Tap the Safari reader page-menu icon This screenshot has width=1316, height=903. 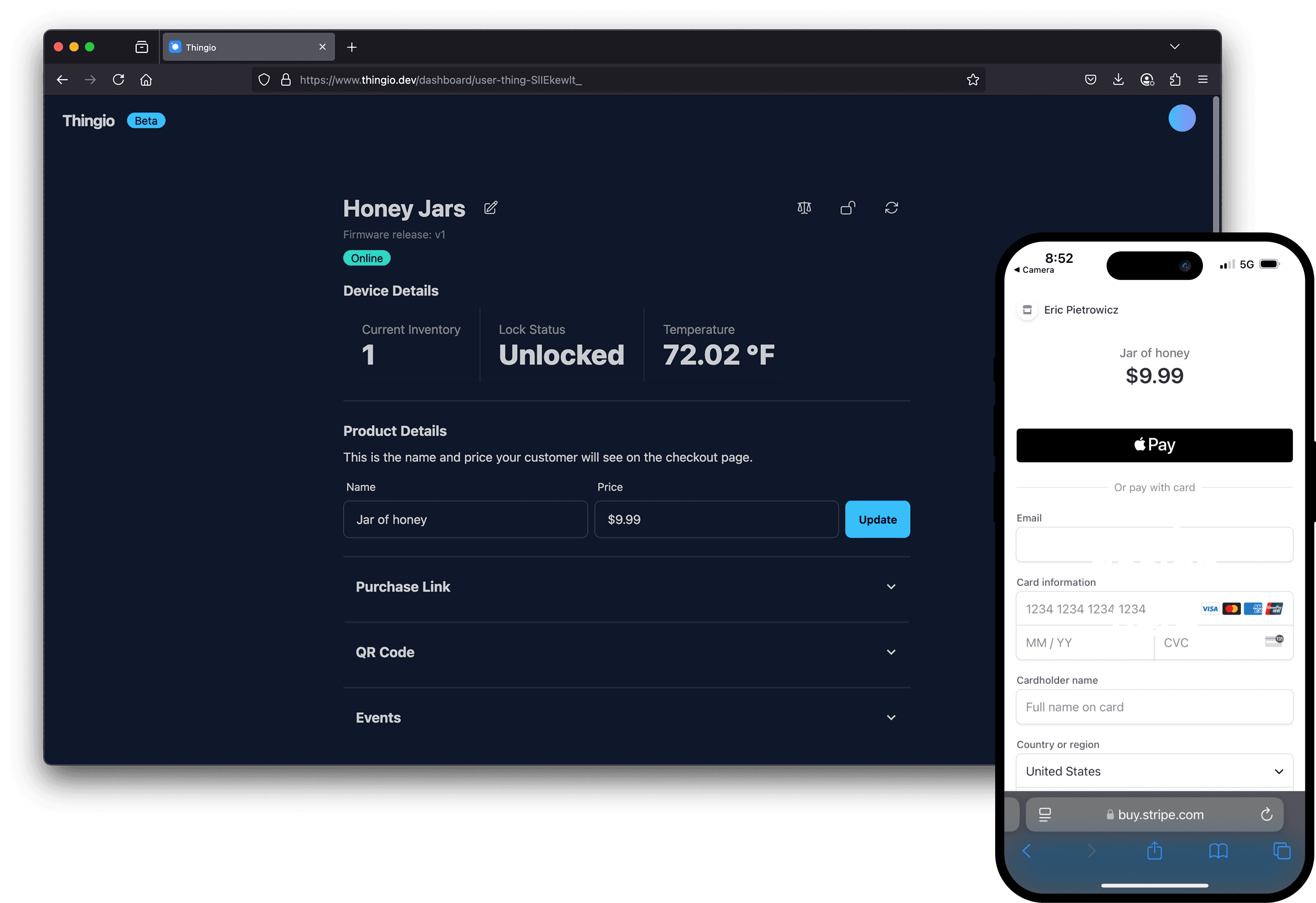tap(1045, 814)
